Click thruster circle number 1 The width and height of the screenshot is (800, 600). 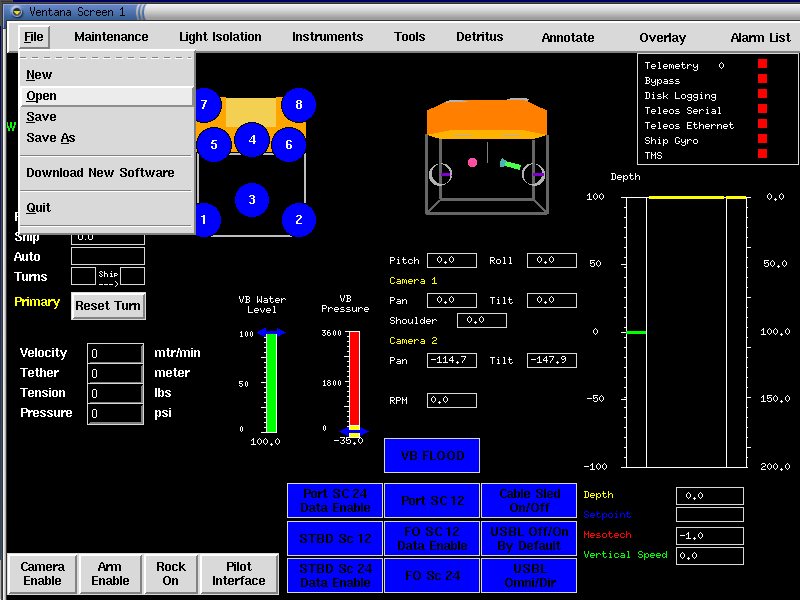click(208, 220)
